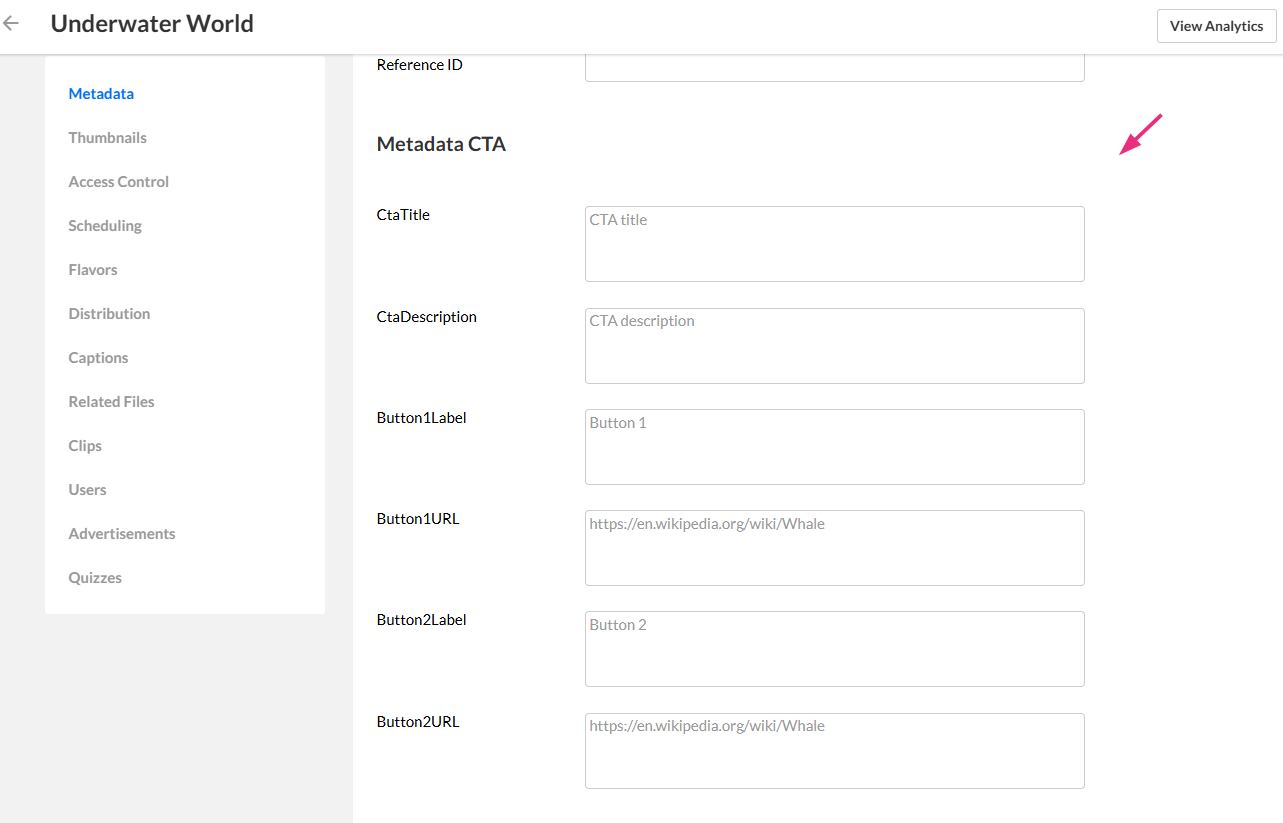Click into the CtaTitle text box
Viewport: 1283px width, 823px height.
point(834,244)
